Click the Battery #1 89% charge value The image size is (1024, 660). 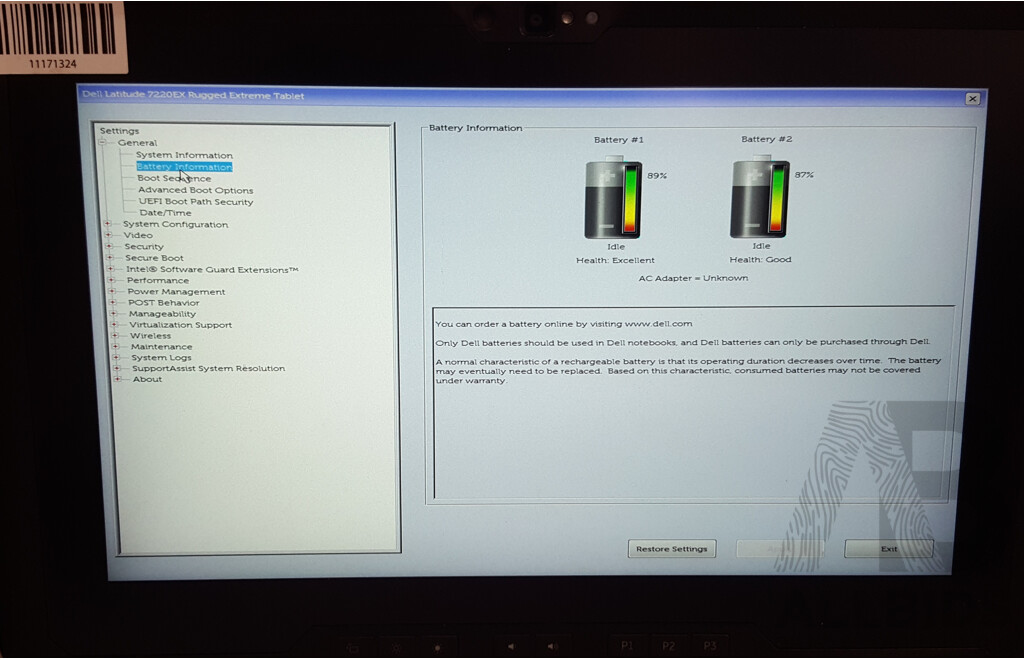click(x=656, y=176)
